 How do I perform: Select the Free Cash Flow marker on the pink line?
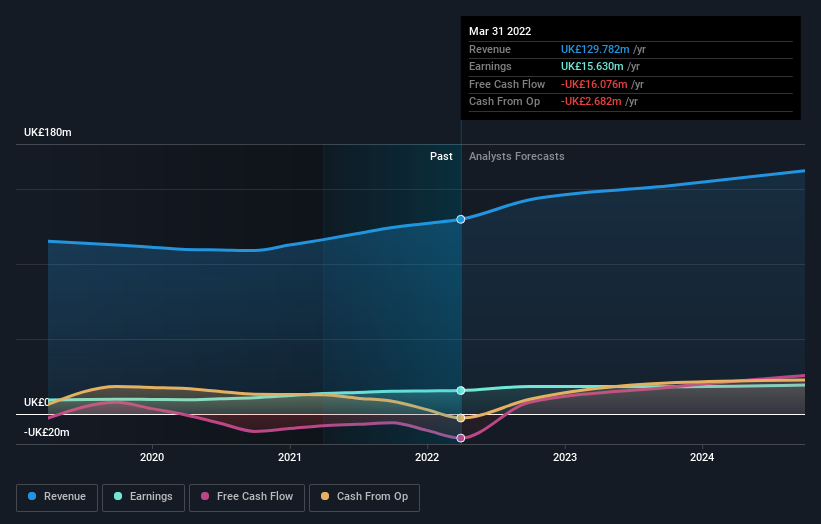click(x=461, y=438)
